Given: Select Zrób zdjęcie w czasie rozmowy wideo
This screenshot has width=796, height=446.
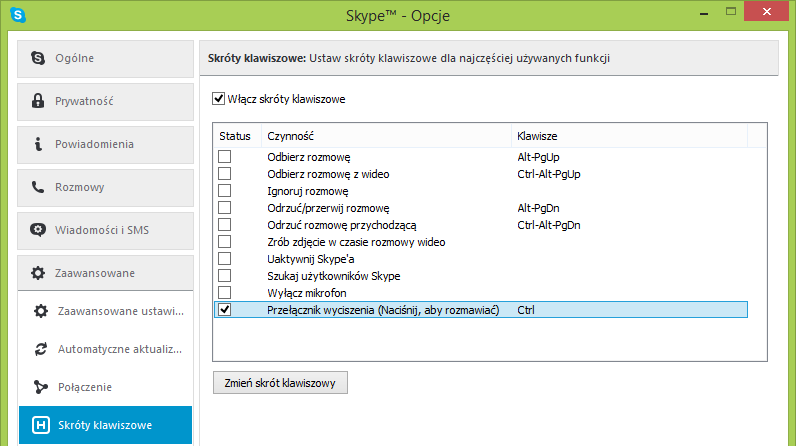Looking at the screenshot, I should click(x=356, y=242).
